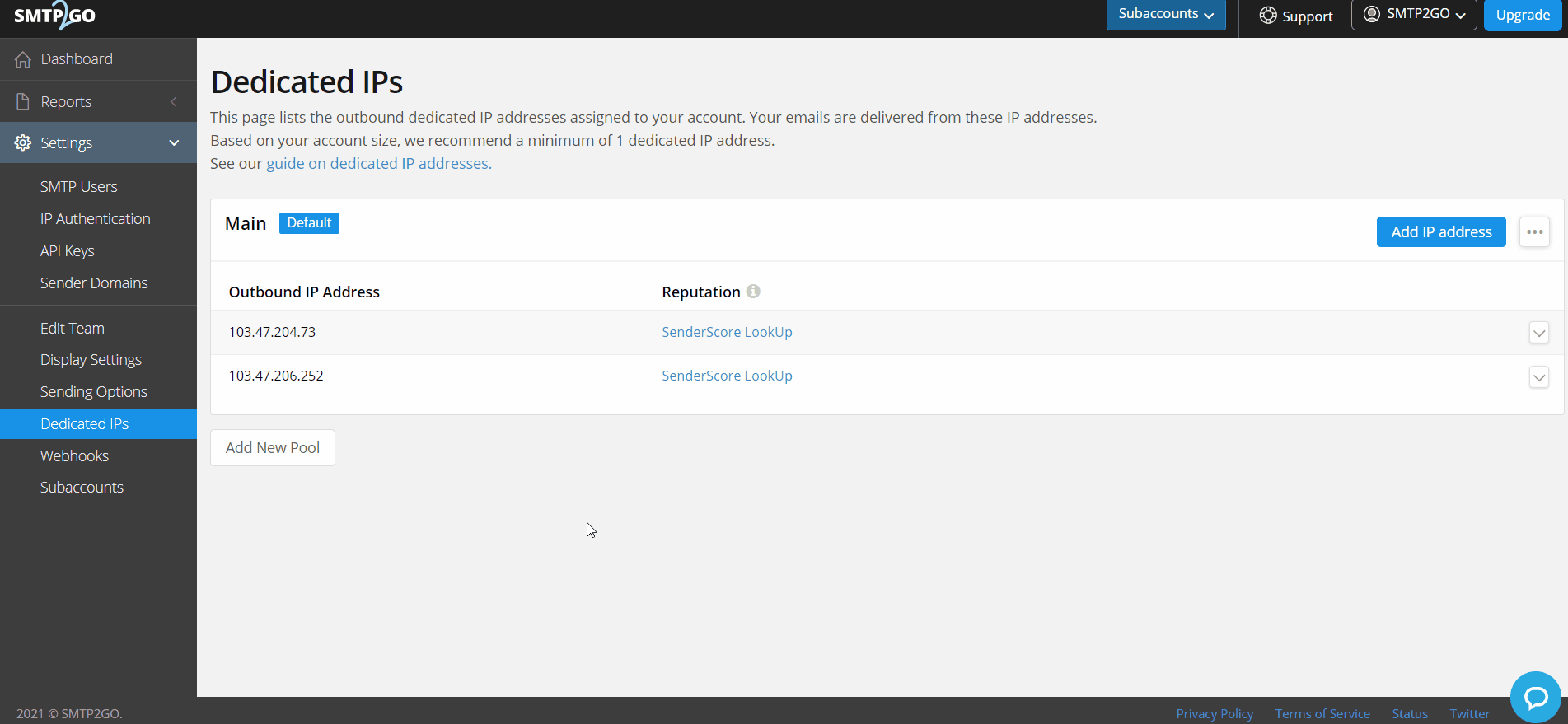Expand the Reports menu arrow
Image resolution: width=1568 pixels, height=724 pixels.
click(173, 101)
